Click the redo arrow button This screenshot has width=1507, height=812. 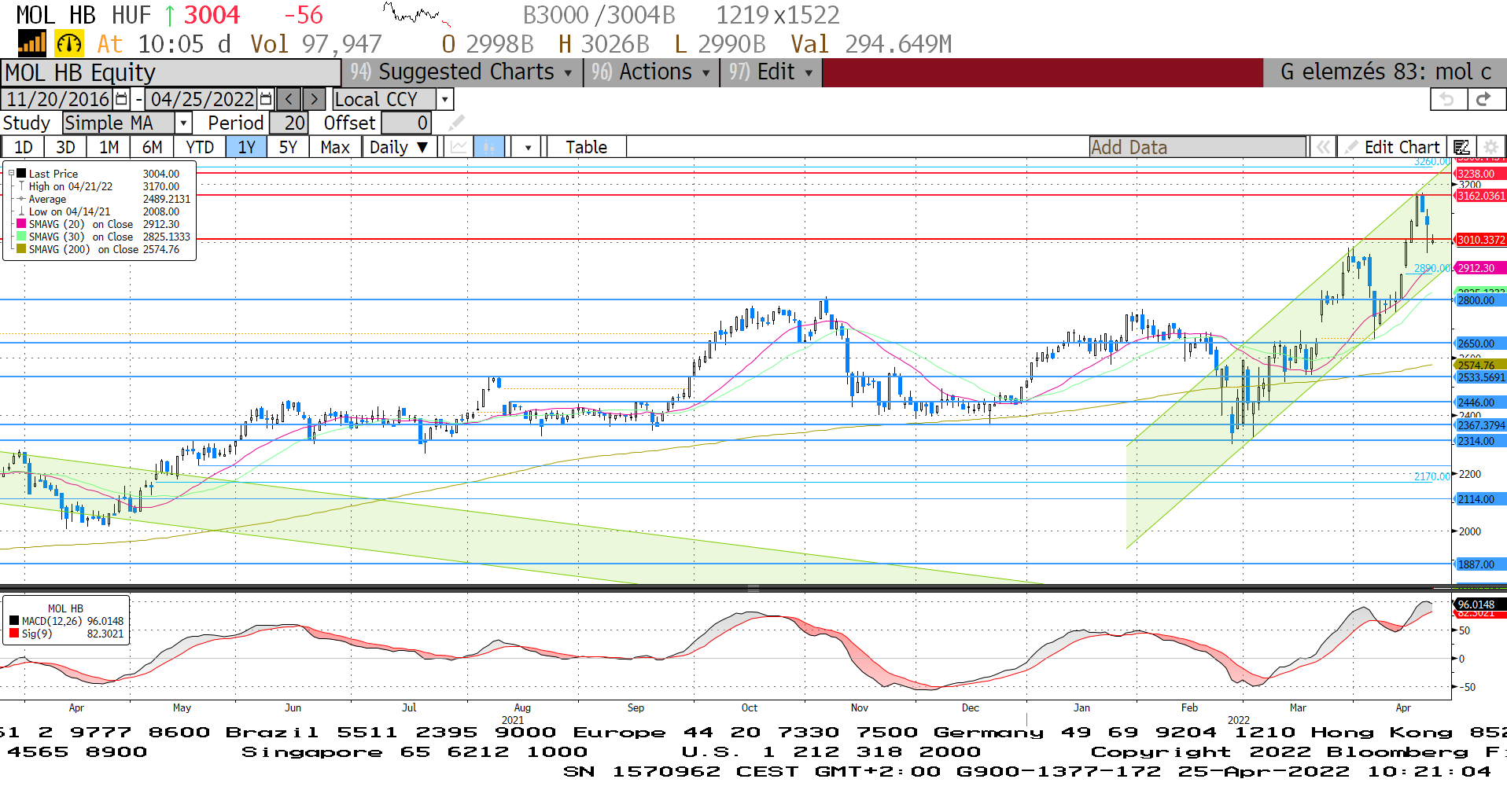click(x=1485, y=99)
